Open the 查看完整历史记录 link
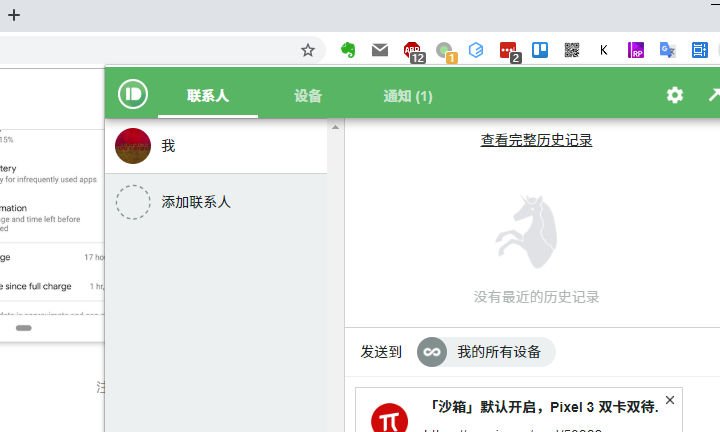Viewport: 720px width, 432px height. (536, 140)
